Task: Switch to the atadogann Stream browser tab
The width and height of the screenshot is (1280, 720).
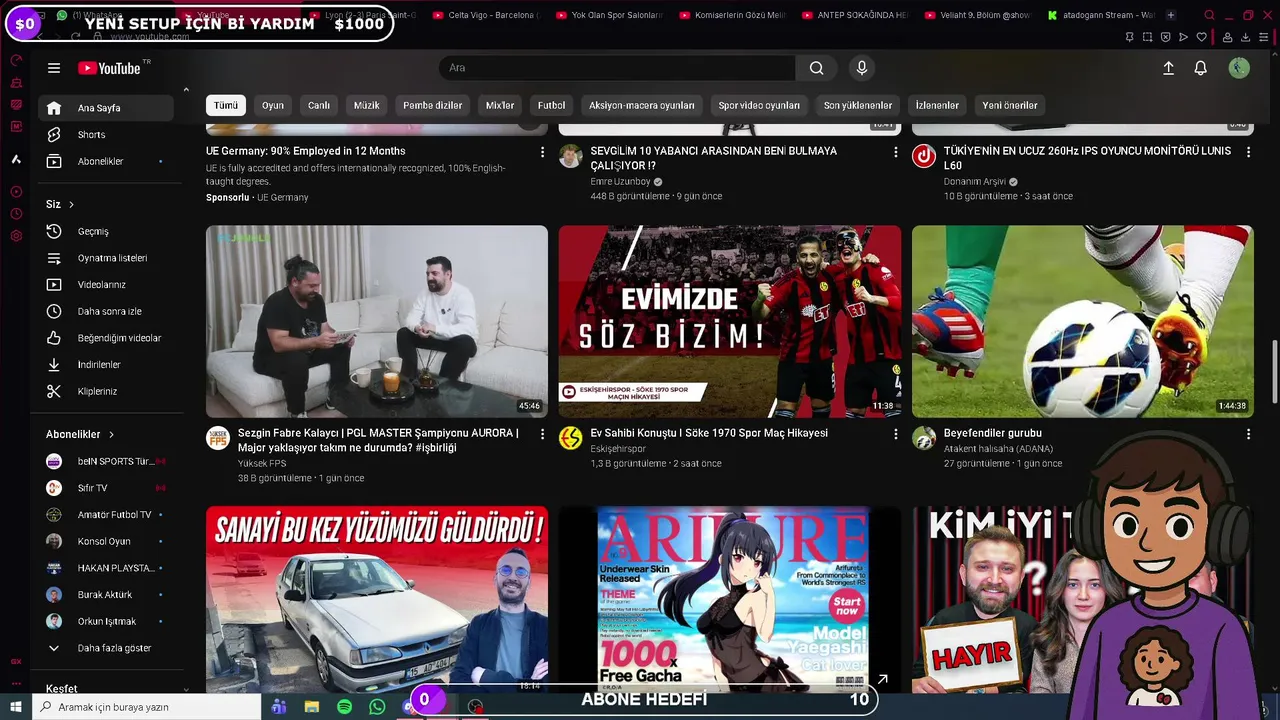Action: [x=1100, y=15]
